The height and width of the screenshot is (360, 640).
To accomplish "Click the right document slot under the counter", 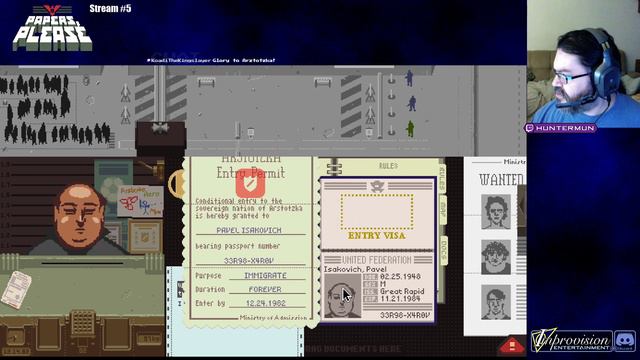I will pyautogui.click(x=116, y=333).
